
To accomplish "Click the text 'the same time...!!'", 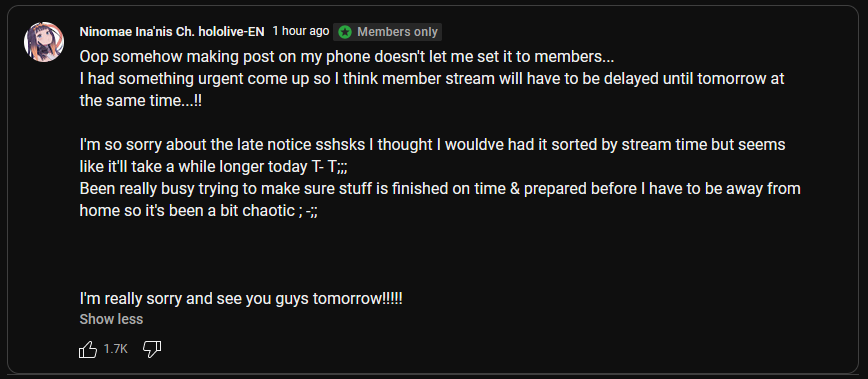I will (x=141, y=101).
